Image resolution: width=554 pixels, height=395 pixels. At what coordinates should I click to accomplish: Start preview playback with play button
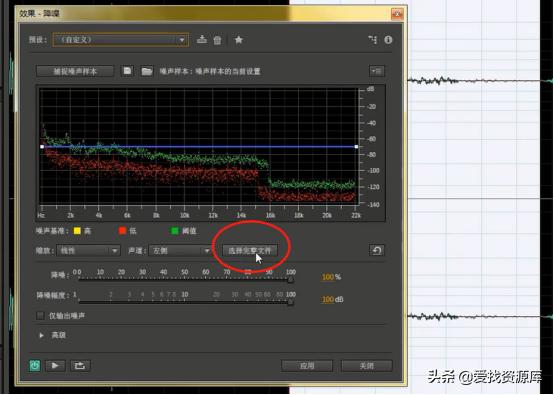pyautogui.click(x=55, y=365)
